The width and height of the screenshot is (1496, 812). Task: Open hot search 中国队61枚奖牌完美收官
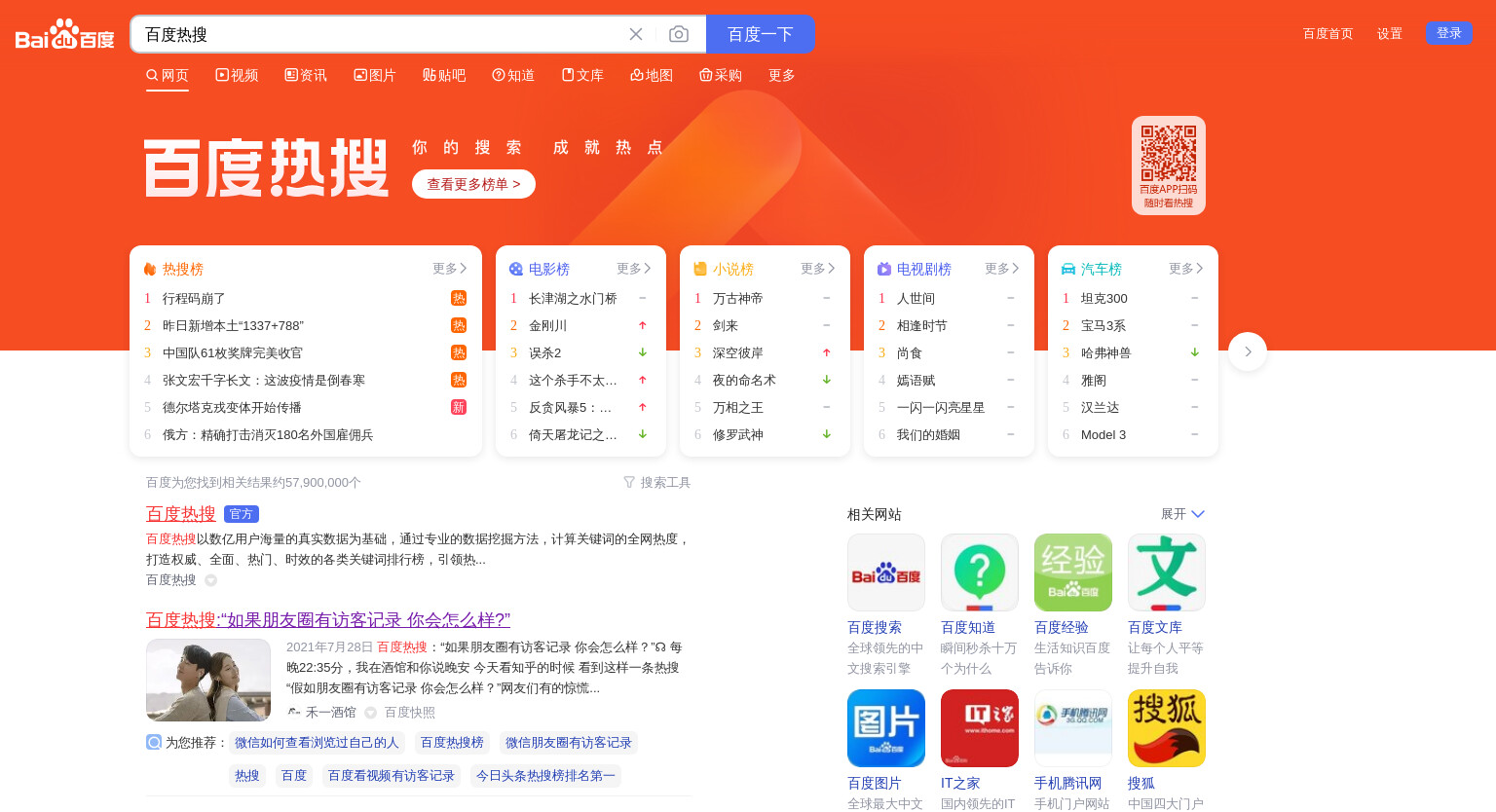233,353
